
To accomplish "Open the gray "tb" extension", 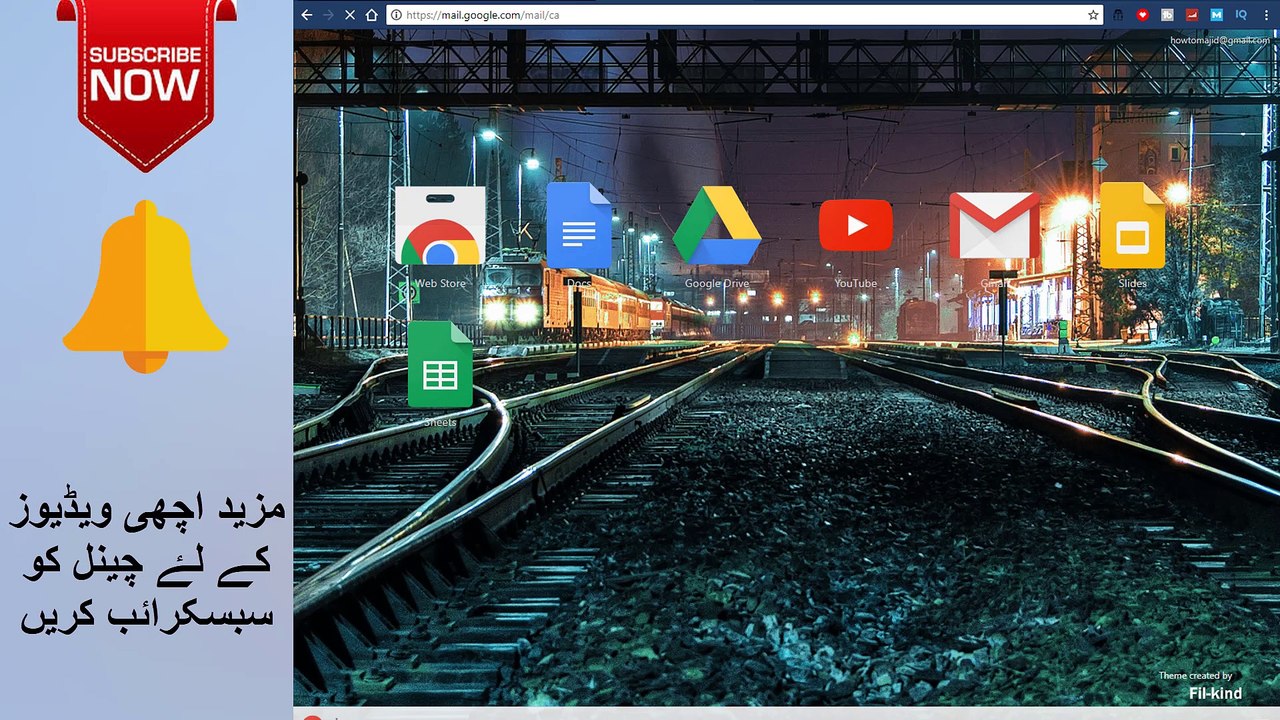I will point(1167,15).
